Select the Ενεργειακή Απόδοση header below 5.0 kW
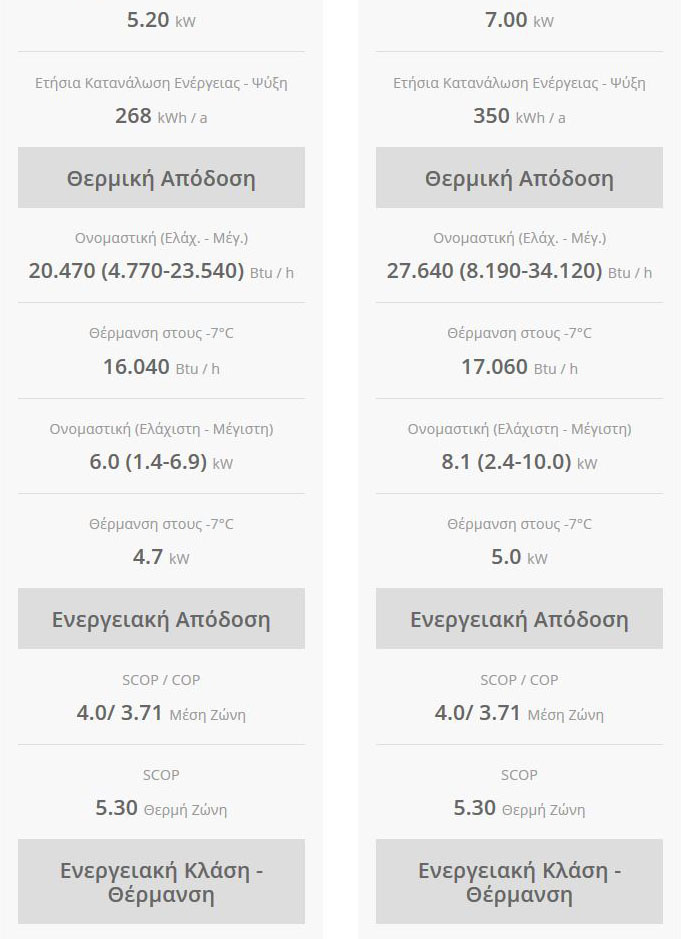This screenshot has height=939, width=681. [x=519, y=619]
